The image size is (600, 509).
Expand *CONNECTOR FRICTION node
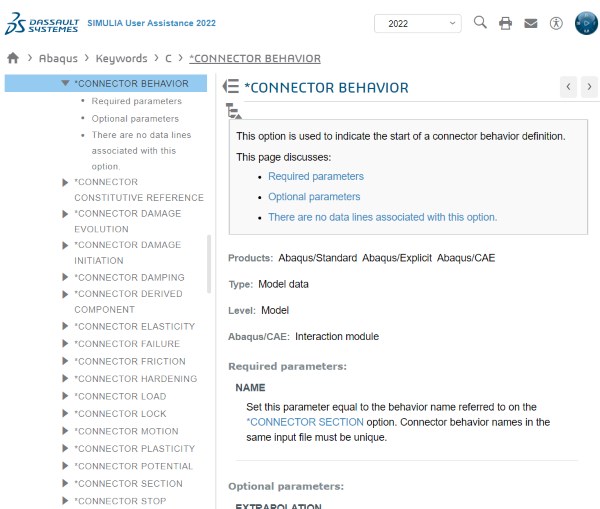click(x=65, y=361)
